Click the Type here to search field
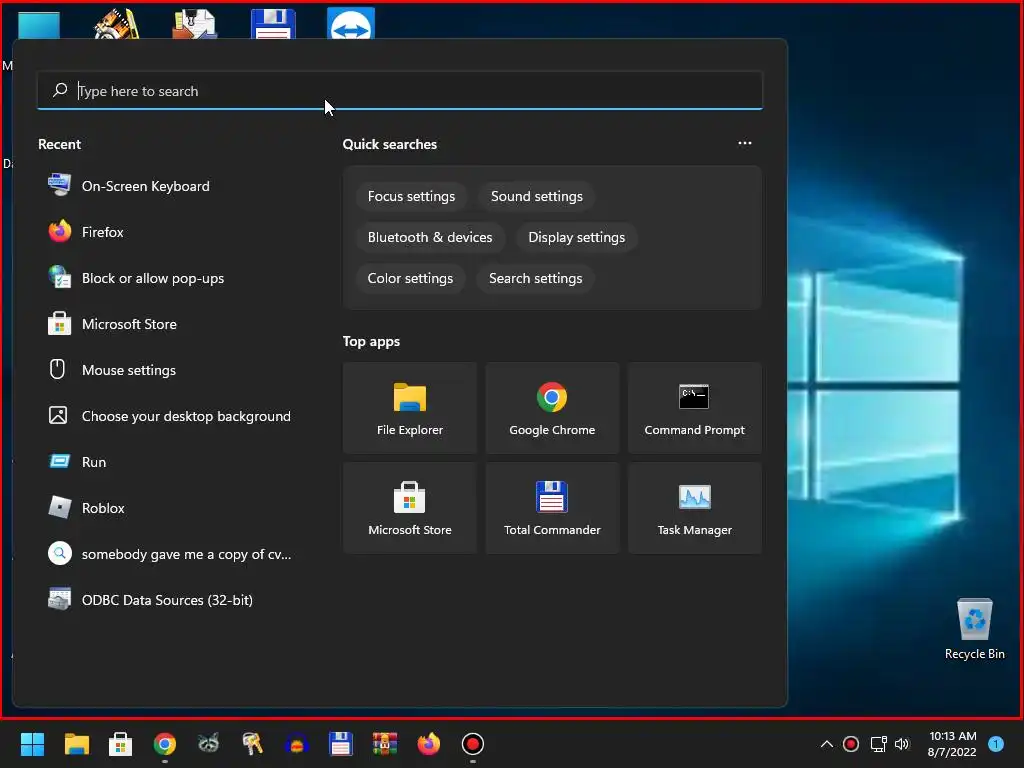Image resolution: width=1024 pixels, height=768 pixels. (x=400, y=91)
